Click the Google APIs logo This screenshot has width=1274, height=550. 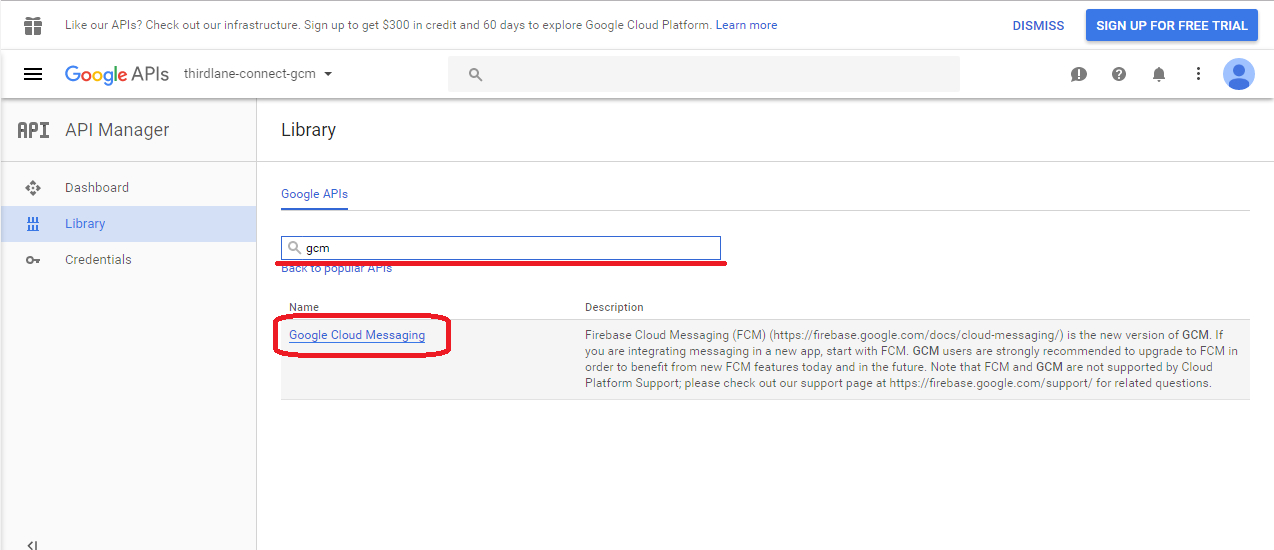click(117, 74)
